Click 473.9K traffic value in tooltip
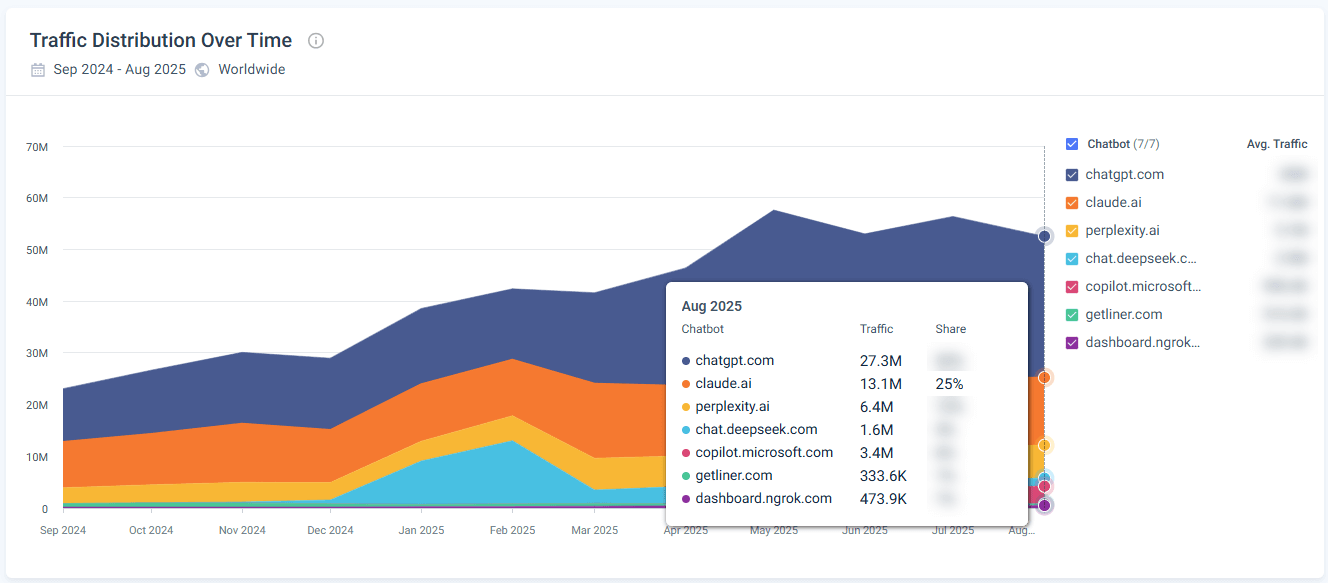The image size is (1328, 583). [884, 499]
